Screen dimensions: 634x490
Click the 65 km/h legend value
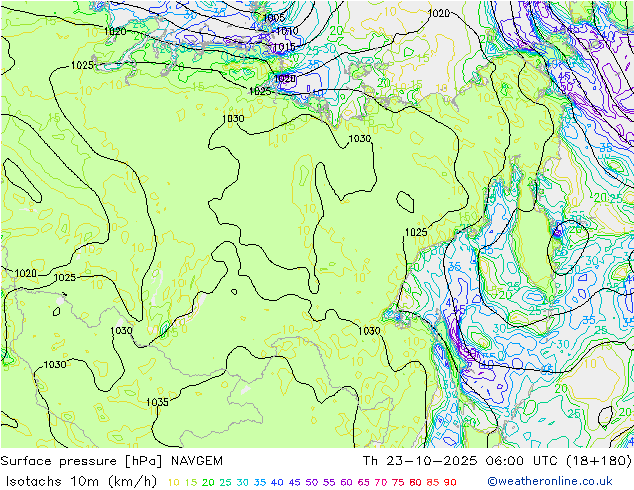click(363, 482)
